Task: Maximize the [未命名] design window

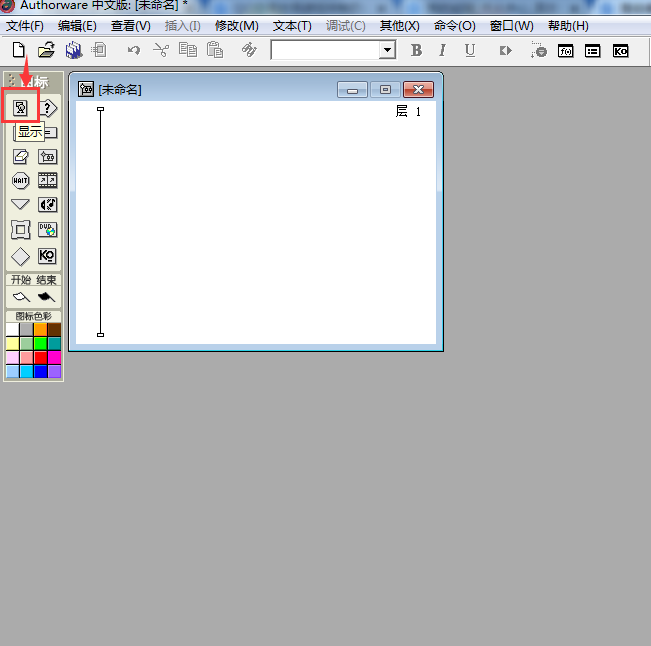Action: click(385, 90)
